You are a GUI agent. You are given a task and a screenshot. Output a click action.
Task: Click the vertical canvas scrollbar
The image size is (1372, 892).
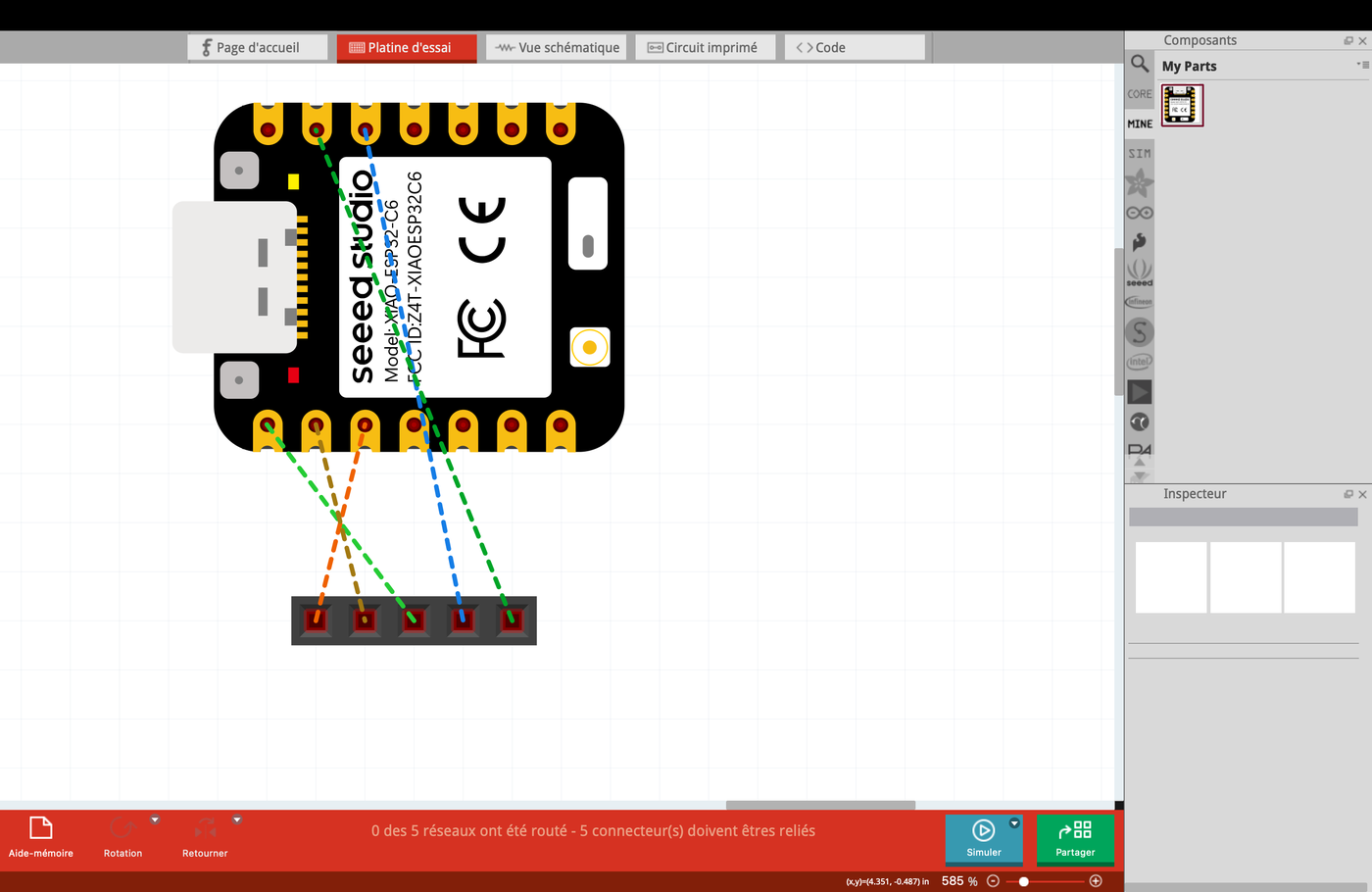(x=1118, y=322)
